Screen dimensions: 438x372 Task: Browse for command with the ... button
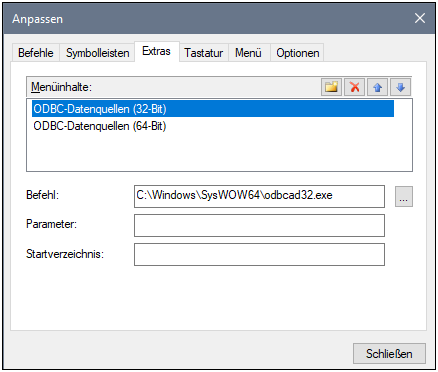404,197
